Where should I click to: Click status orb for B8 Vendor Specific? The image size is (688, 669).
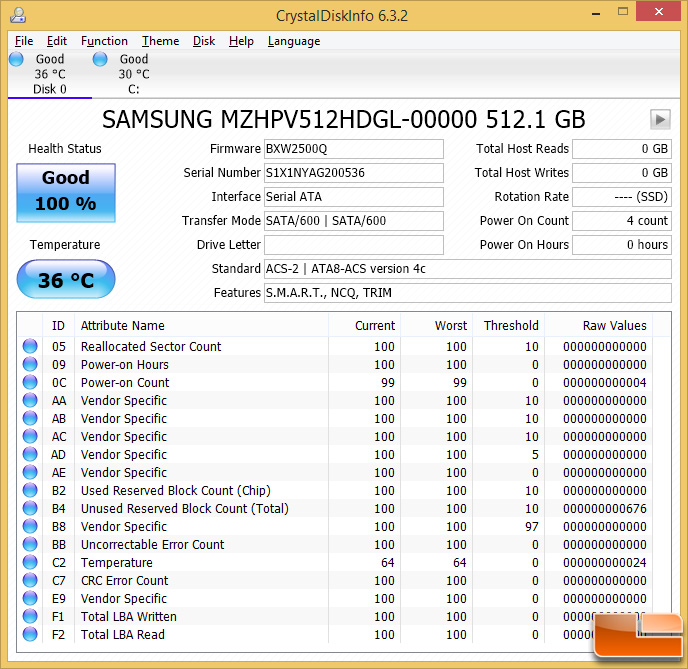point(30,526)
